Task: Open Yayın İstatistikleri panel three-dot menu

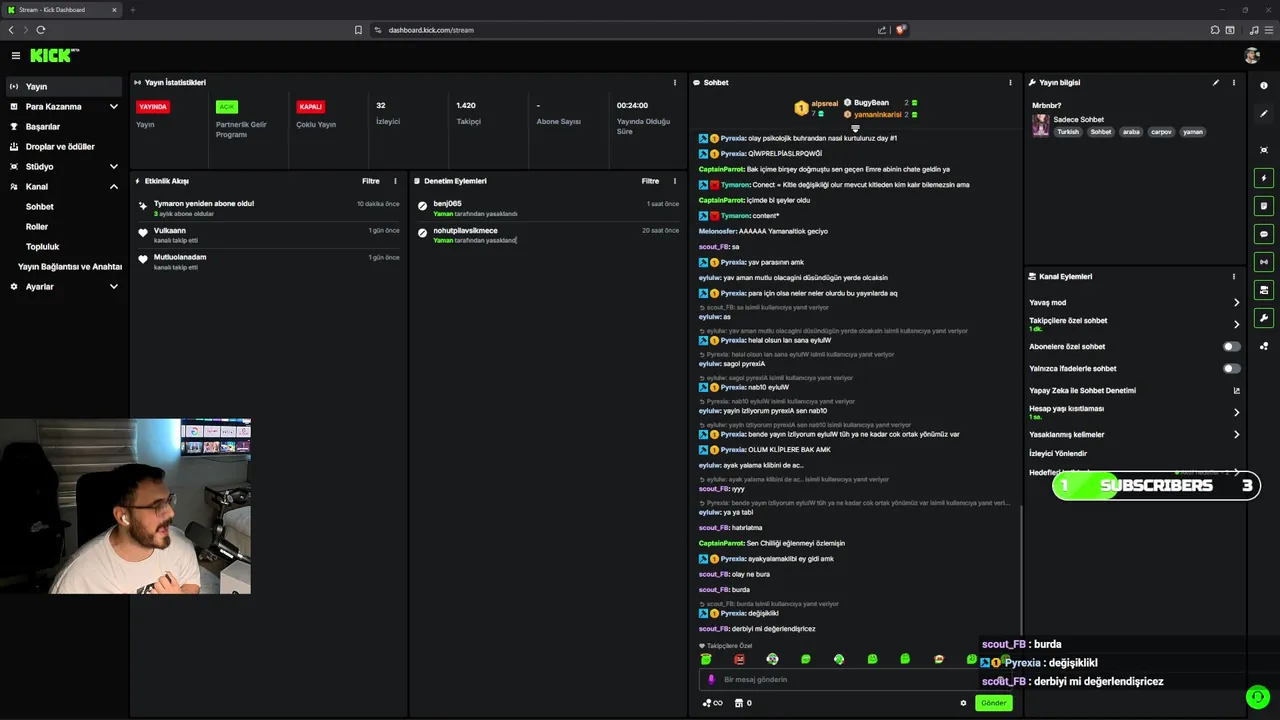Action: pyautogui.click(x=675, y=82)
